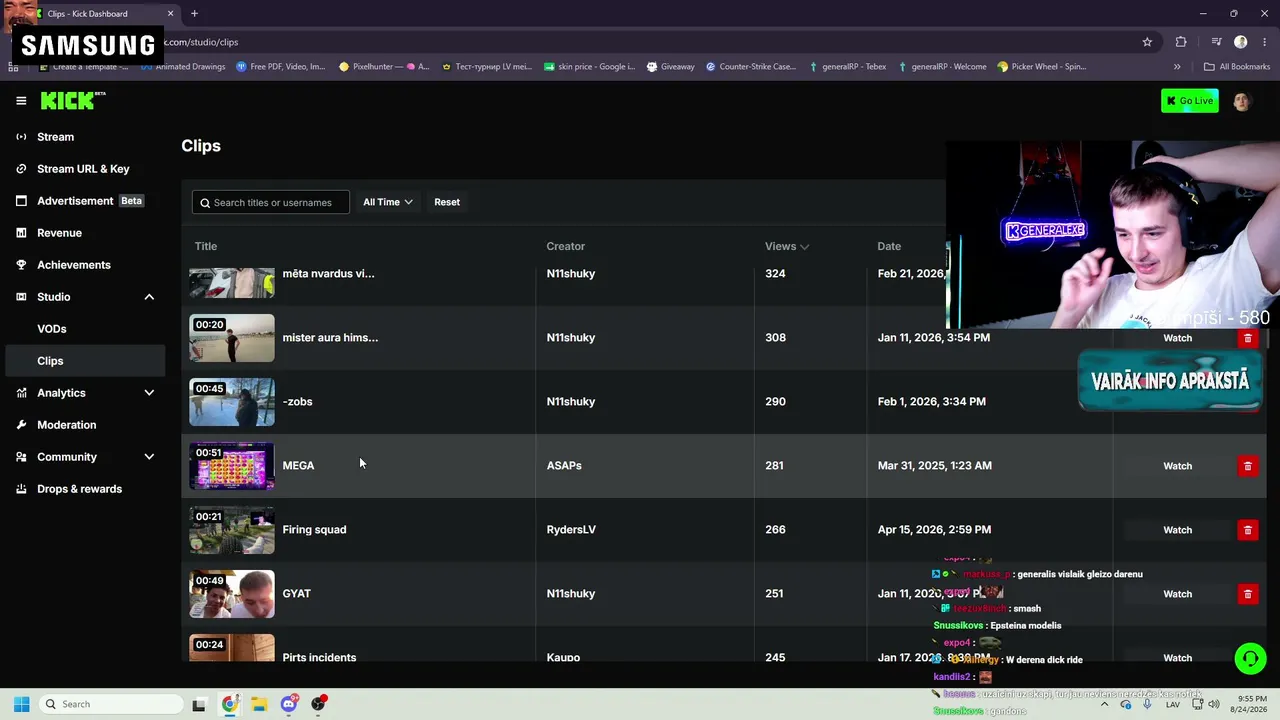Open the green support chat bubble
The width and height of the screenshot is (1280, 720).
(x=1250, y=658)
